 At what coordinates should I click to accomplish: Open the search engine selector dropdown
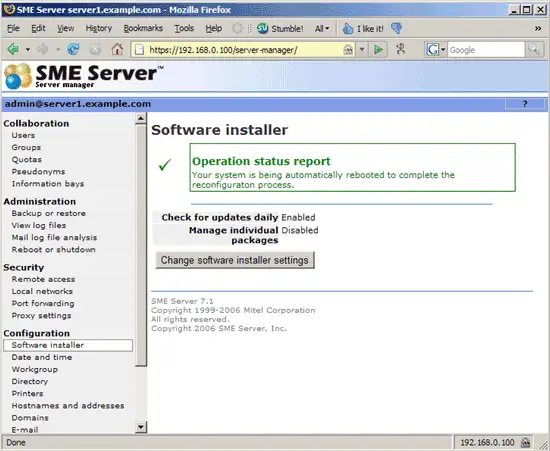tap(443, 50)
